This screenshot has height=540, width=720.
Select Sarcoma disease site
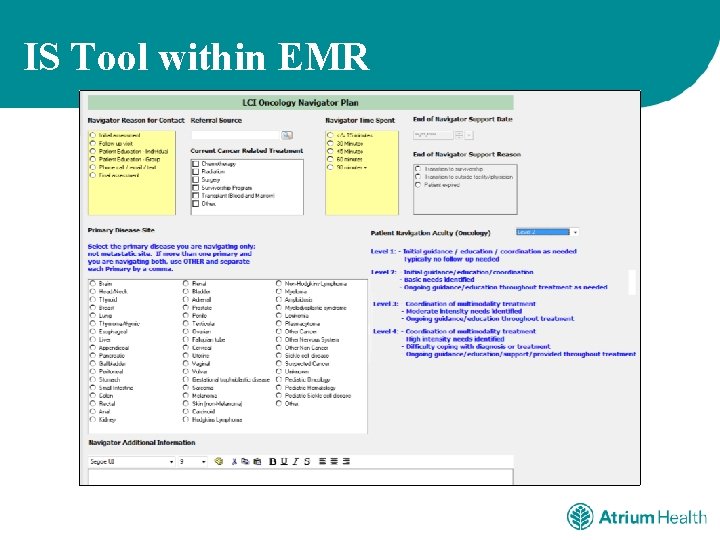[x=186, y=388]
